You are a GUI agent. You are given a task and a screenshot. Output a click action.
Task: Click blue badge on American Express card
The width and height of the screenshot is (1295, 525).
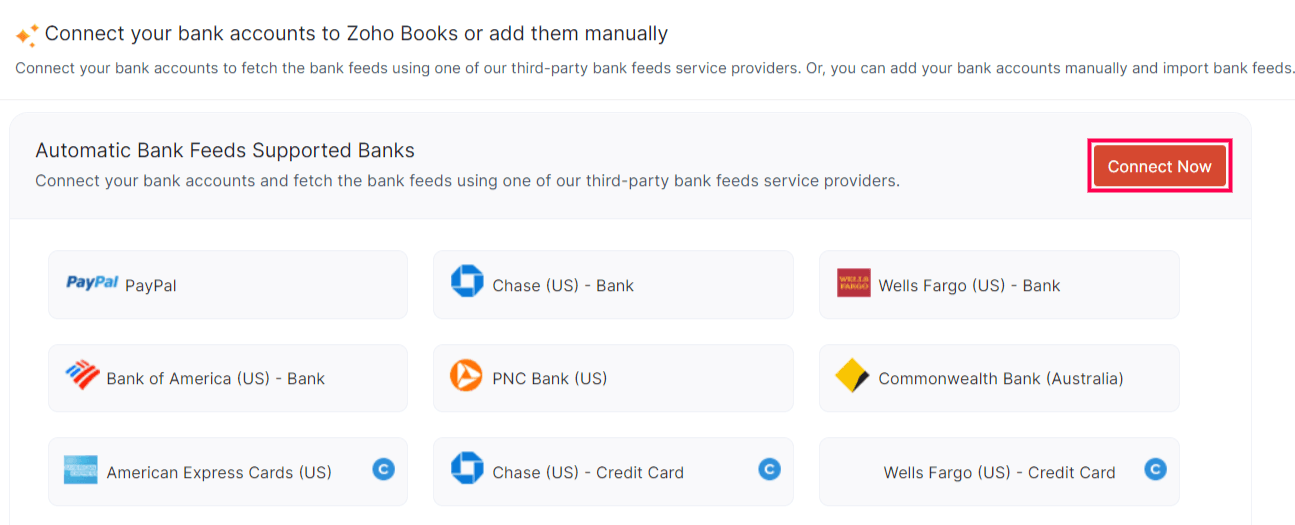coord(383,469)
